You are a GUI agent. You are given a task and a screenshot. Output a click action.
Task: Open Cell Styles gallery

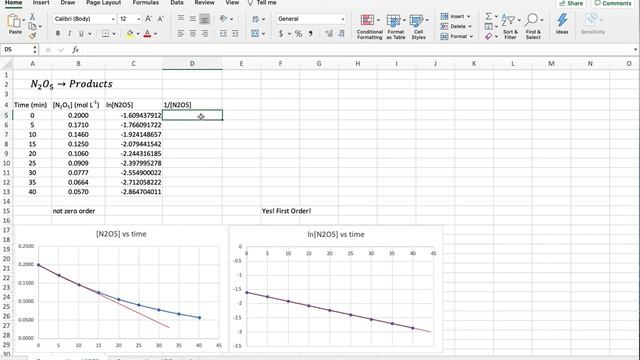pos(418,26)
